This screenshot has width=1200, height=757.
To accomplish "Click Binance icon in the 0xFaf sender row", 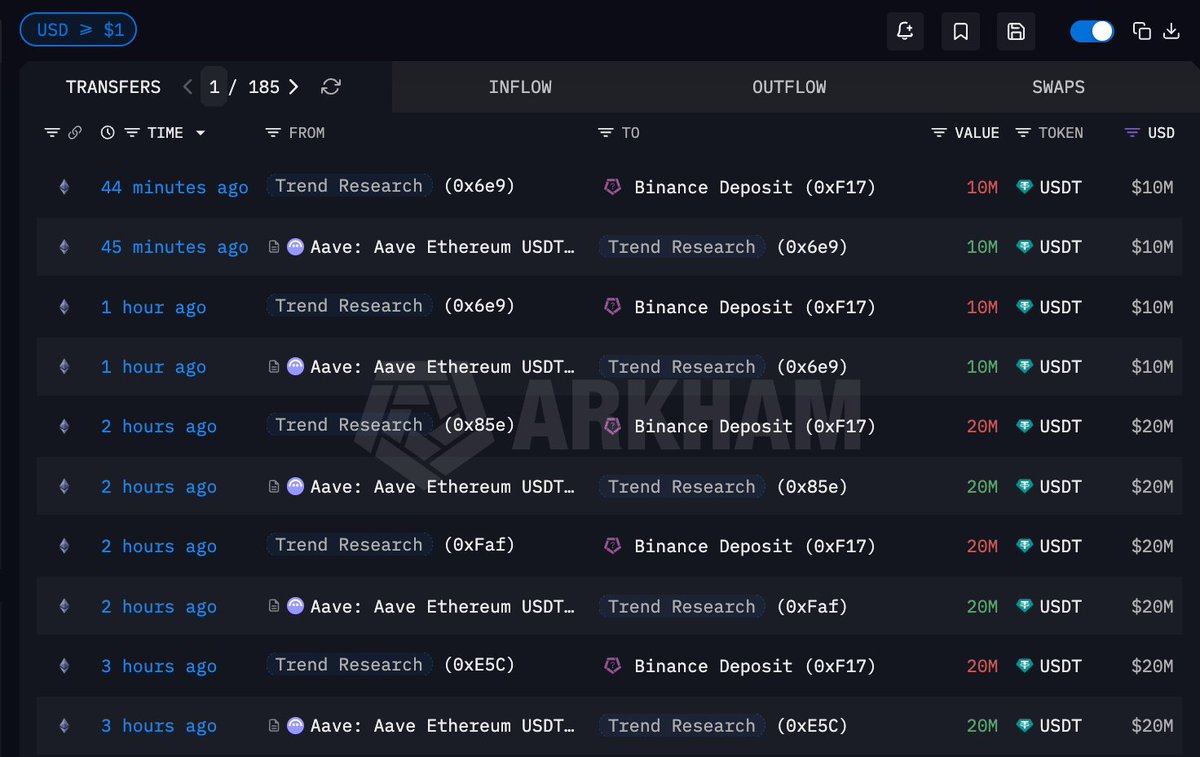I will pyautogui.click(x=613, y=546).
